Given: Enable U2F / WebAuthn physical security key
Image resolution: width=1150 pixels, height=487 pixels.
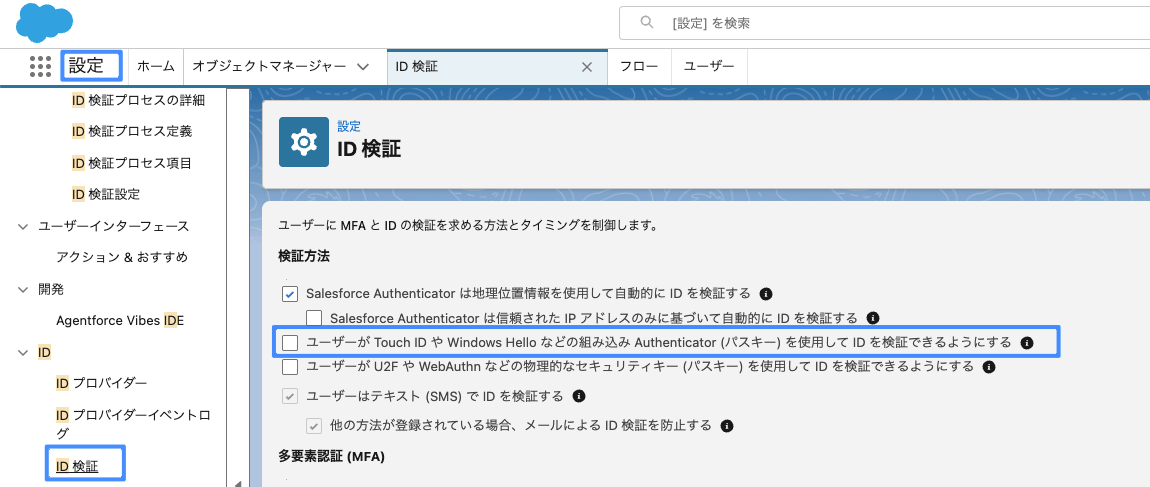Looking at the screenshot, I should click(290, 366).
